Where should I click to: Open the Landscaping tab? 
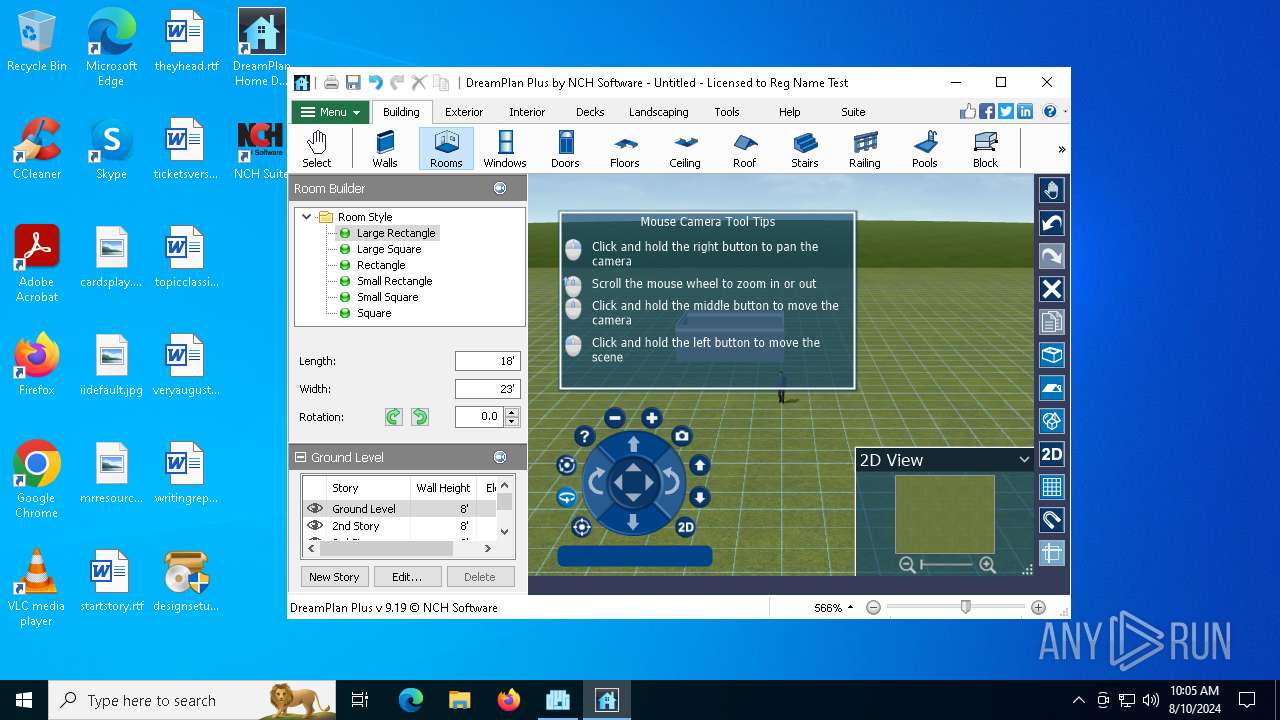point(658,112)
